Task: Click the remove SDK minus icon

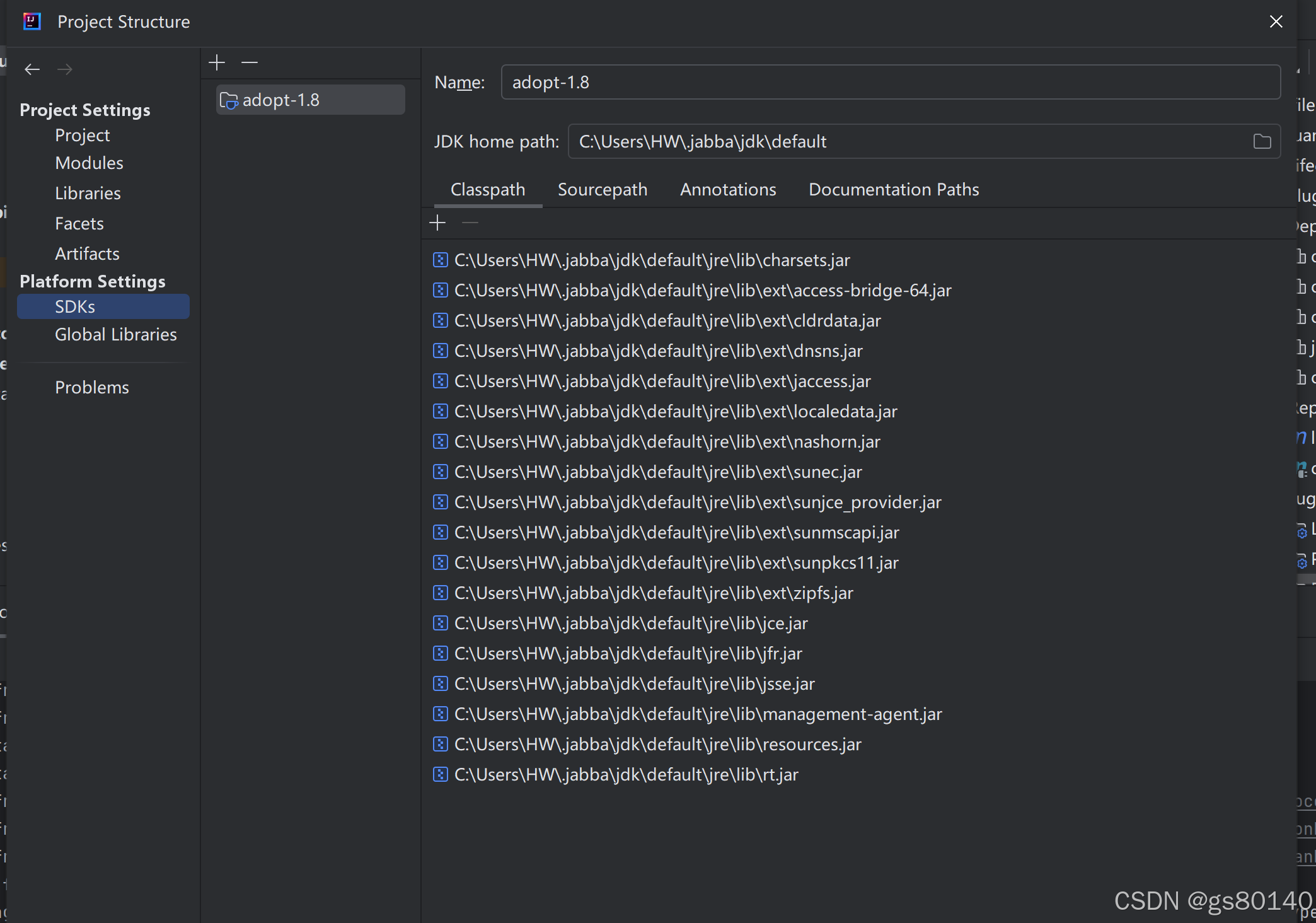Action: click(x=250, y=62)
